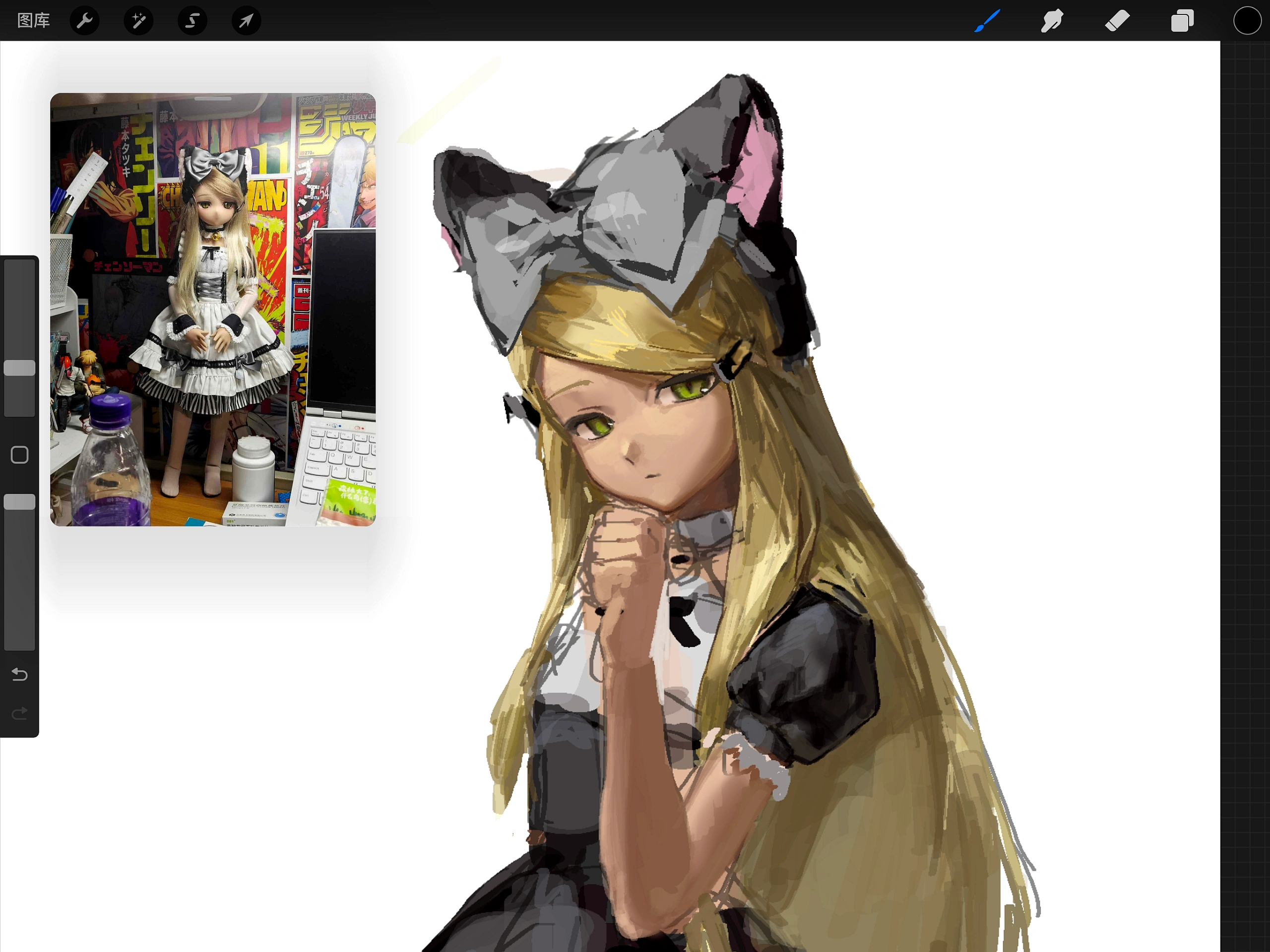Grab the reference window top handle bar
The height and width of the screenshot is (952, 1270).
(x=213, y=98)
